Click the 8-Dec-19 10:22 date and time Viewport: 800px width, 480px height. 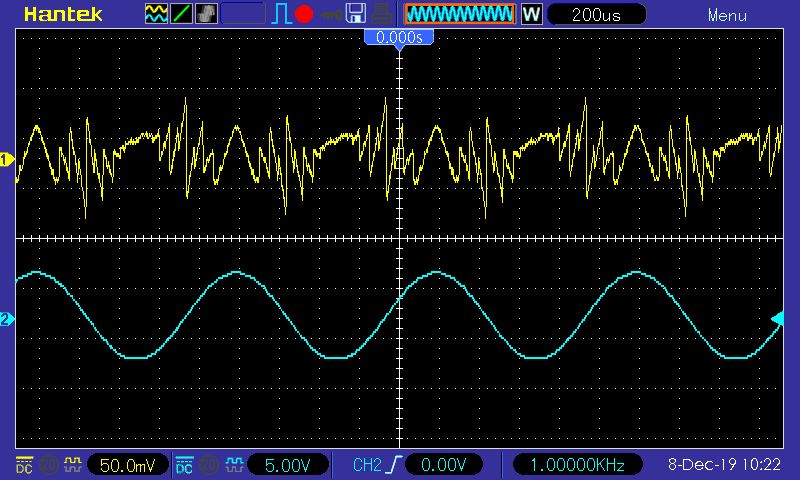[x=724, y=464]
